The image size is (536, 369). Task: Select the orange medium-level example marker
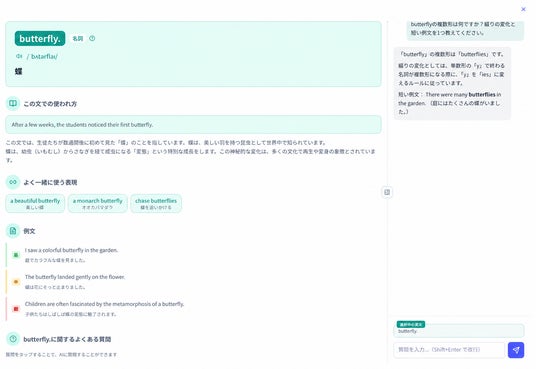(16, 282)
